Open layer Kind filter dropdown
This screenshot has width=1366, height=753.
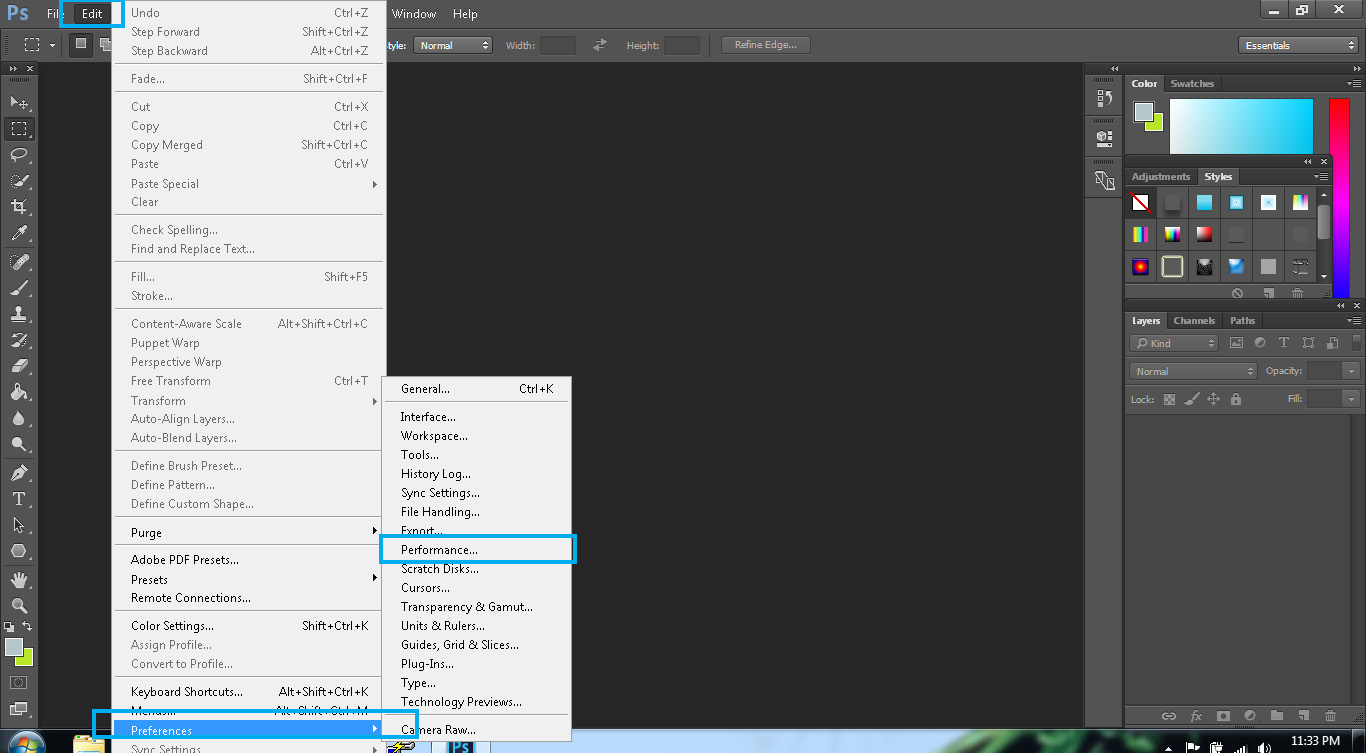click(1174, 343)
